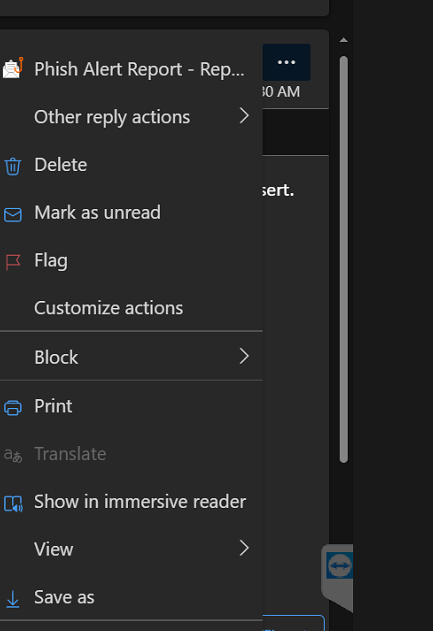The height and width of the screenshot is (631, 433).
Task: Click the Delete trash can icon
Action: tap(13, 166)
